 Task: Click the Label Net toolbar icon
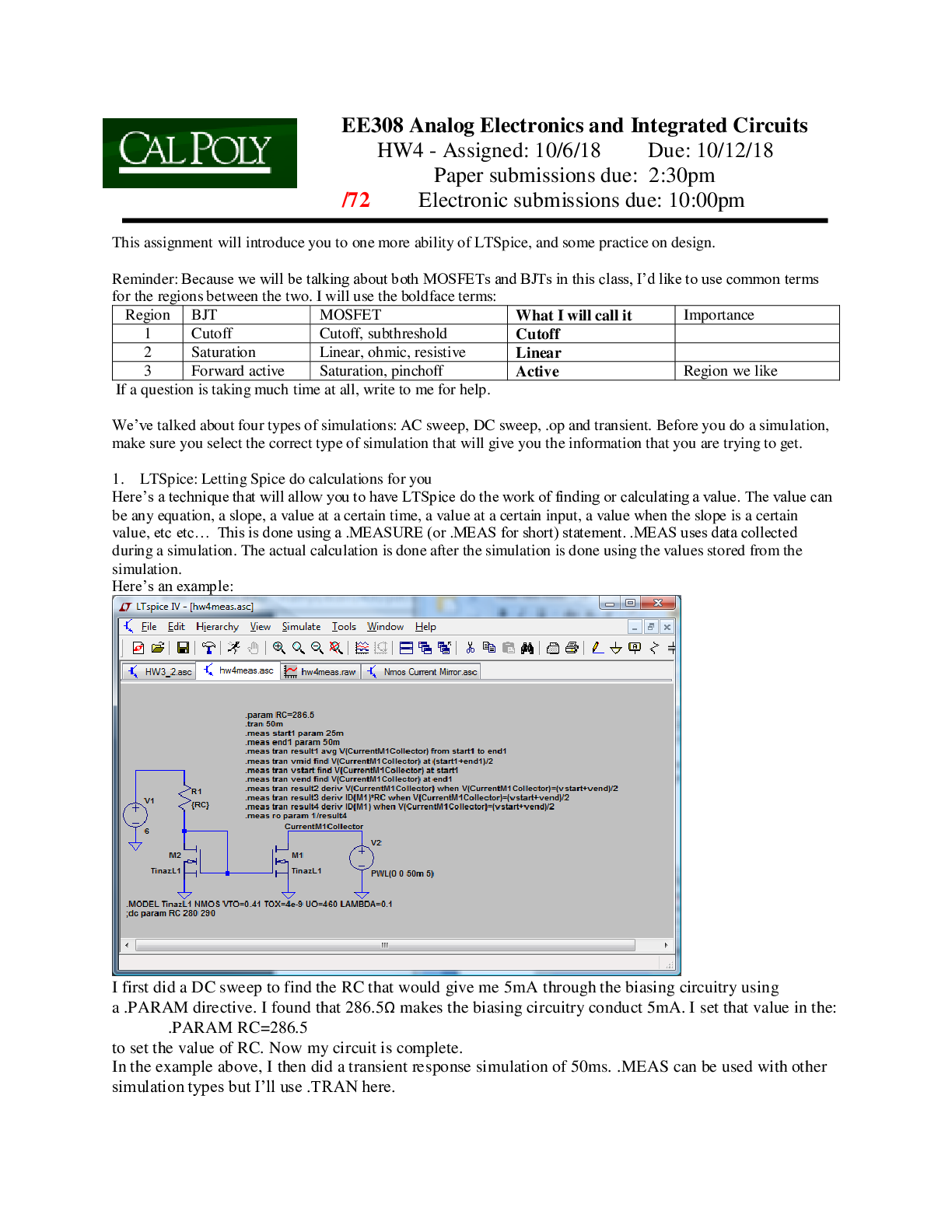(635, 648)
